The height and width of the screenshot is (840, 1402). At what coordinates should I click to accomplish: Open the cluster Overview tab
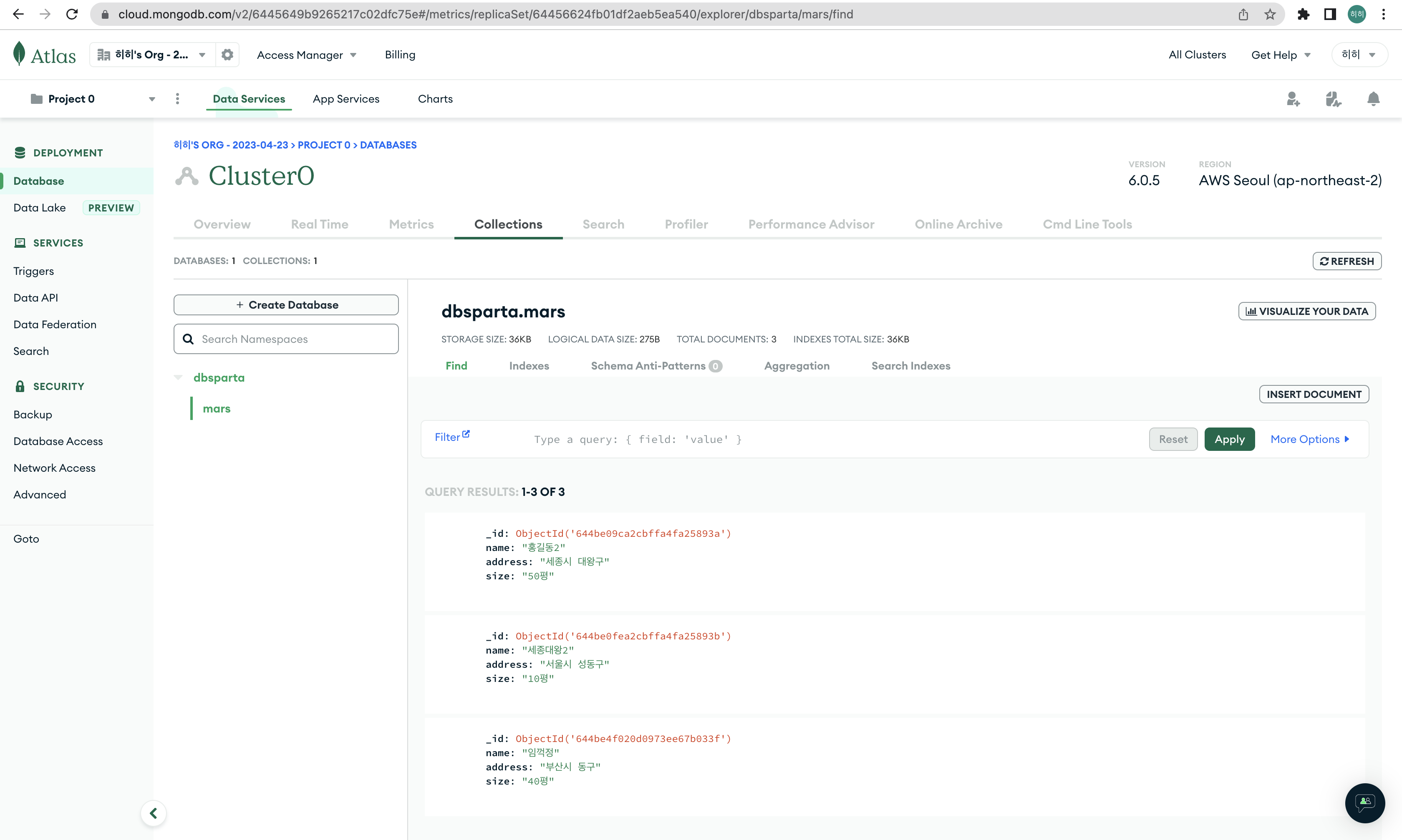[222, 224]
